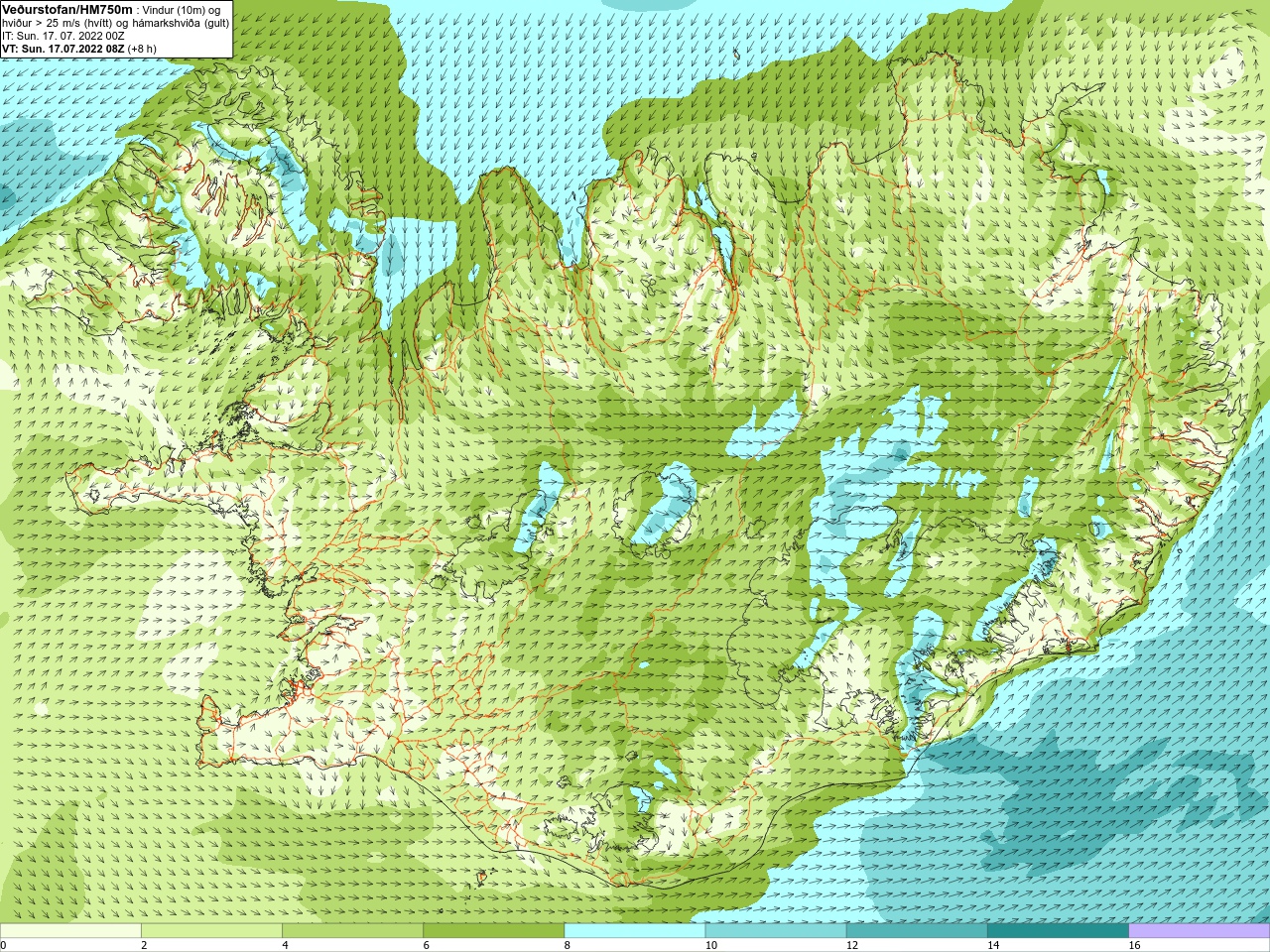Click the 0–2 m/s pale legend swatch

[x=70, y=931]
